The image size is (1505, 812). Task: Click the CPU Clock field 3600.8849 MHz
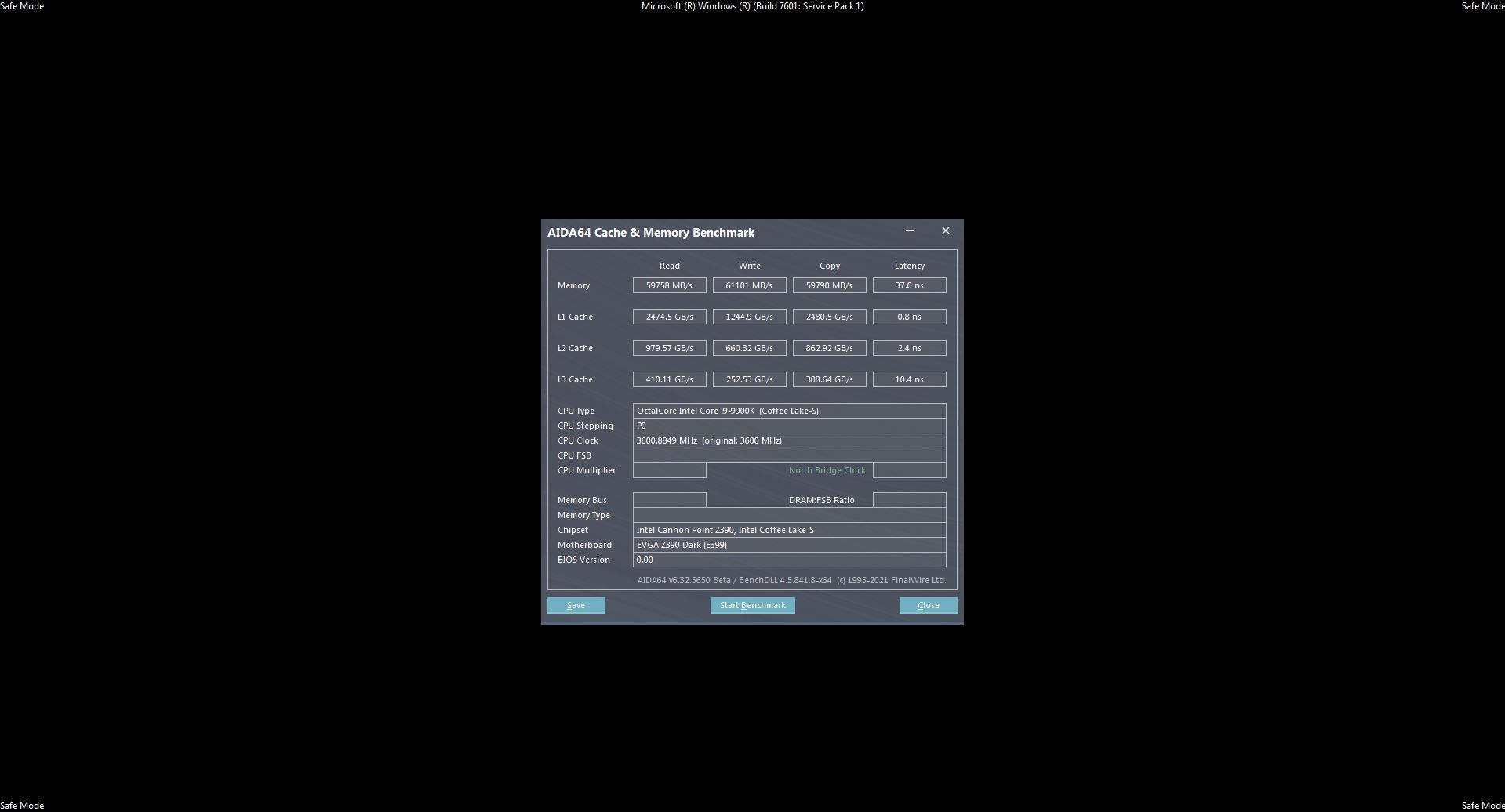(x=789, y=440)
